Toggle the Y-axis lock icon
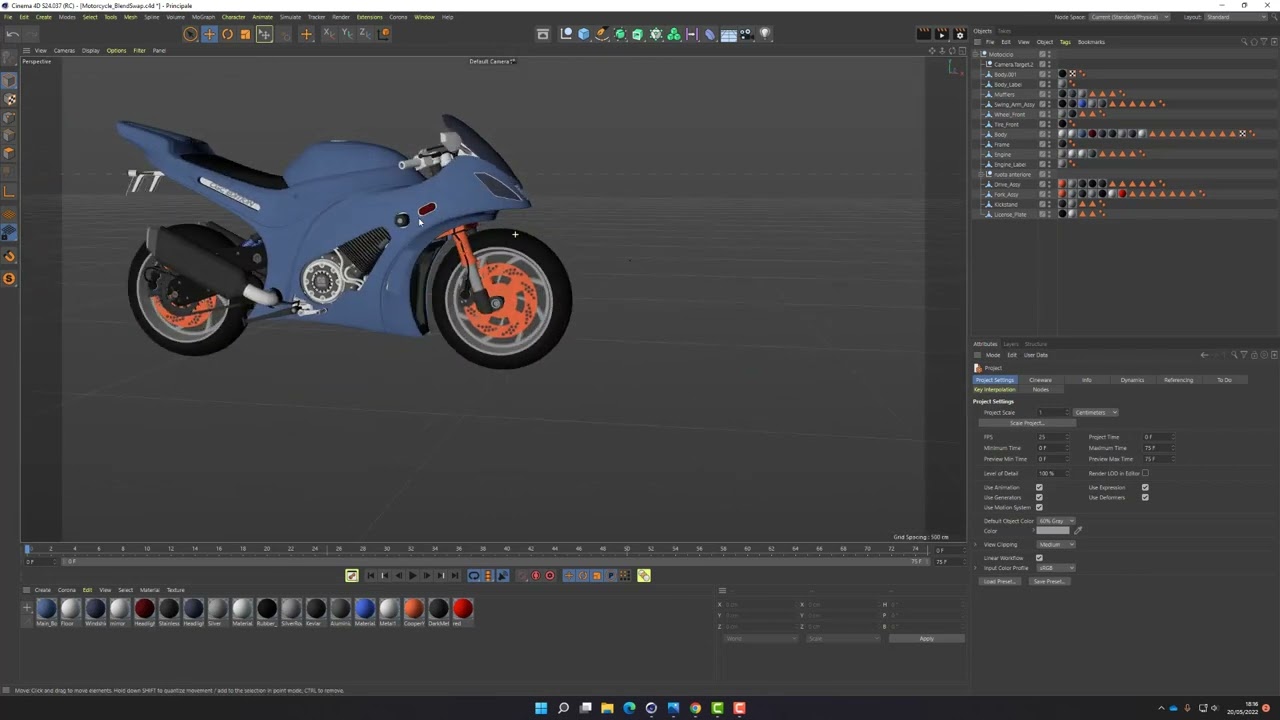 [x=347, y=34]
